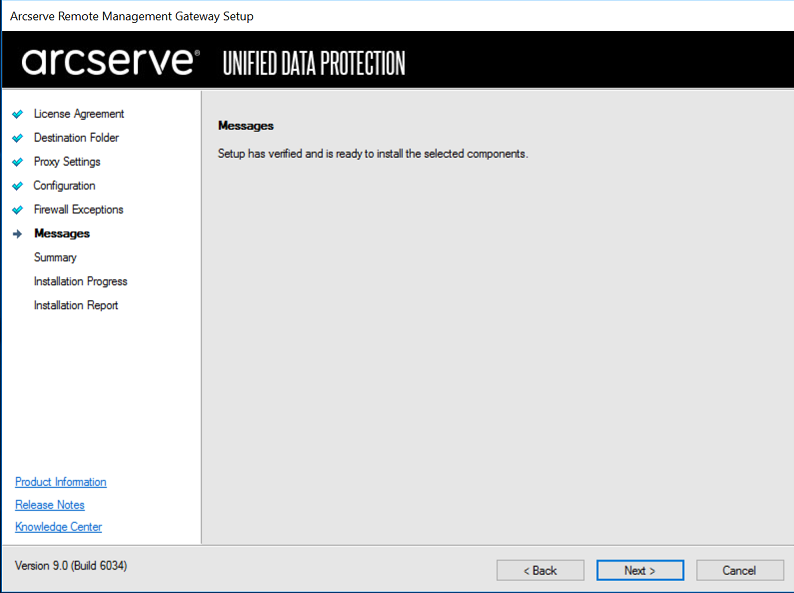The image size is (794, 593).
Task: Open the Product Information link
Action: (x=61, y=482)
